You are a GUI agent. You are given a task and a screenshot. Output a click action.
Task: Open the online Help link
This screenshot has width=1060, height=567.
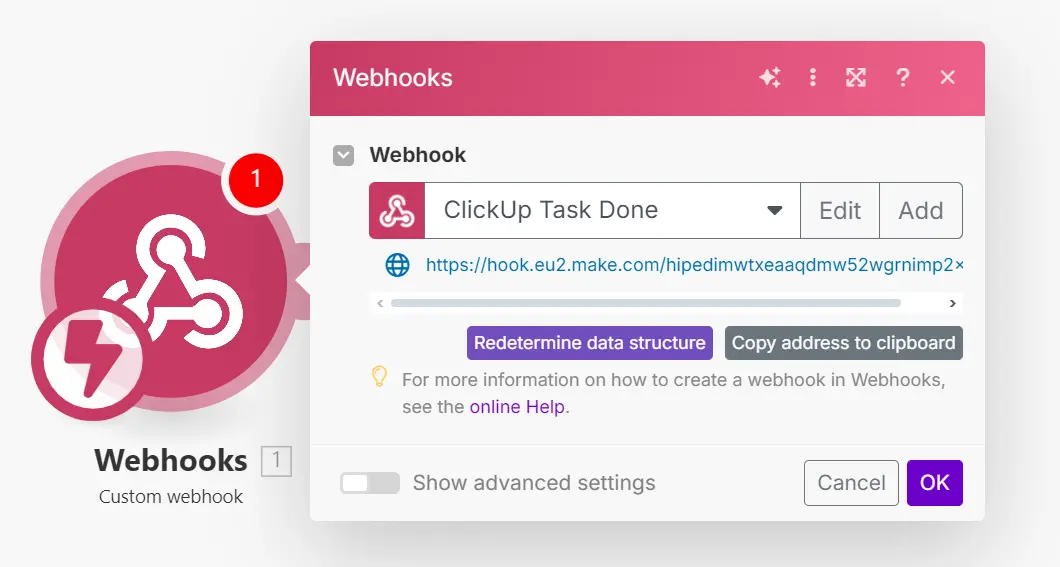tap(517, 407)
